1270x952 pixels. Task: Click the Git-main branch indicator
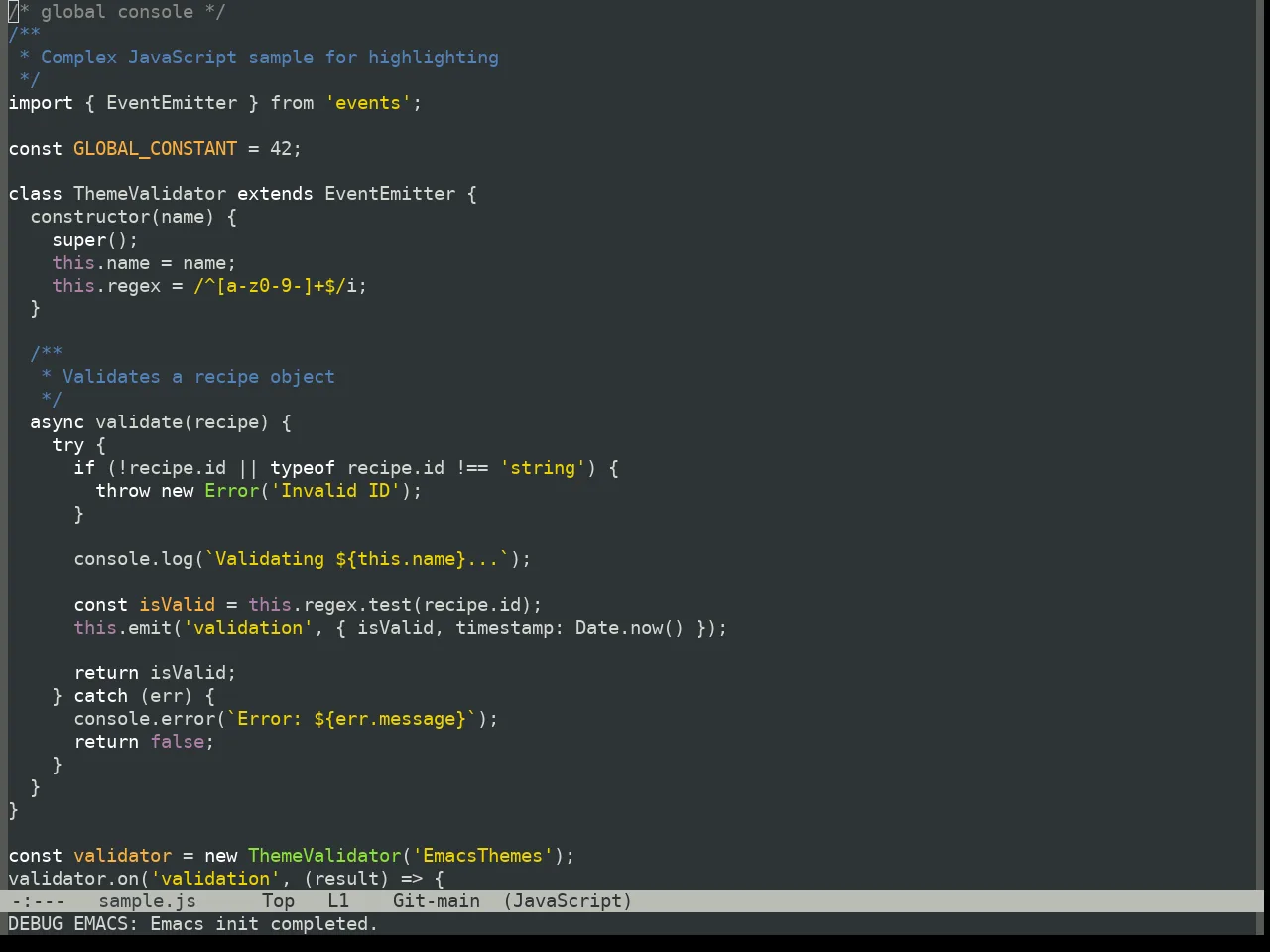[x=436, y=901]
